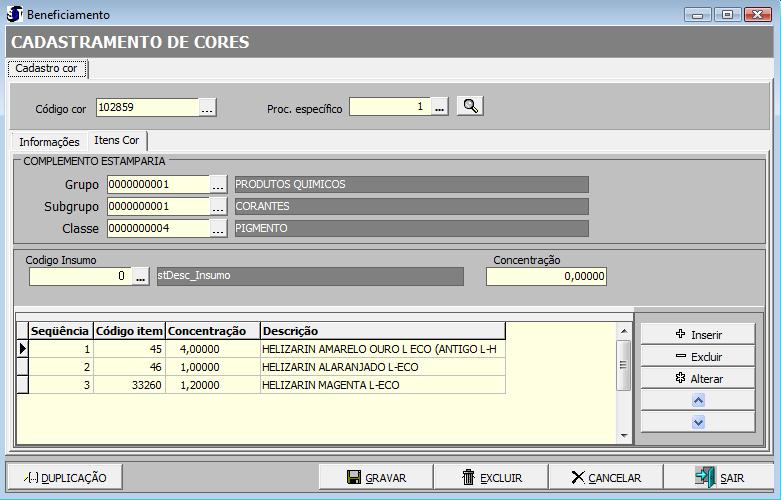Screen dimensions: 781x500
Task: Switch to the Informações tab
Action: [49, 142]
